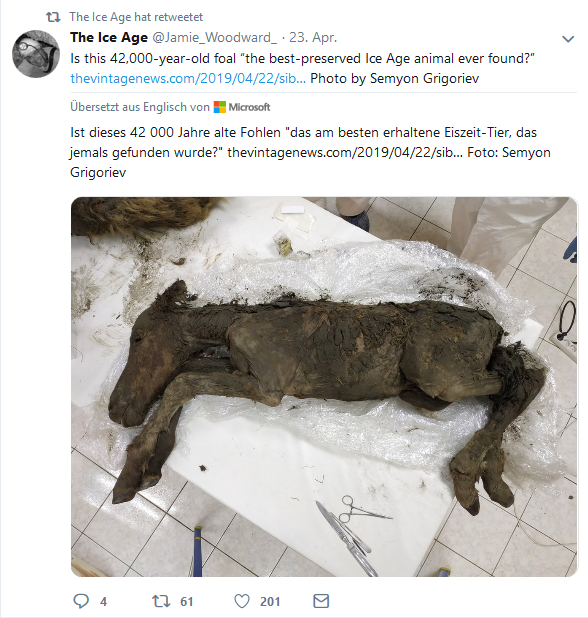This screenshot has height=618, width=588.
Task: Click the reply speech bubble icon
Action: point(81,601)
